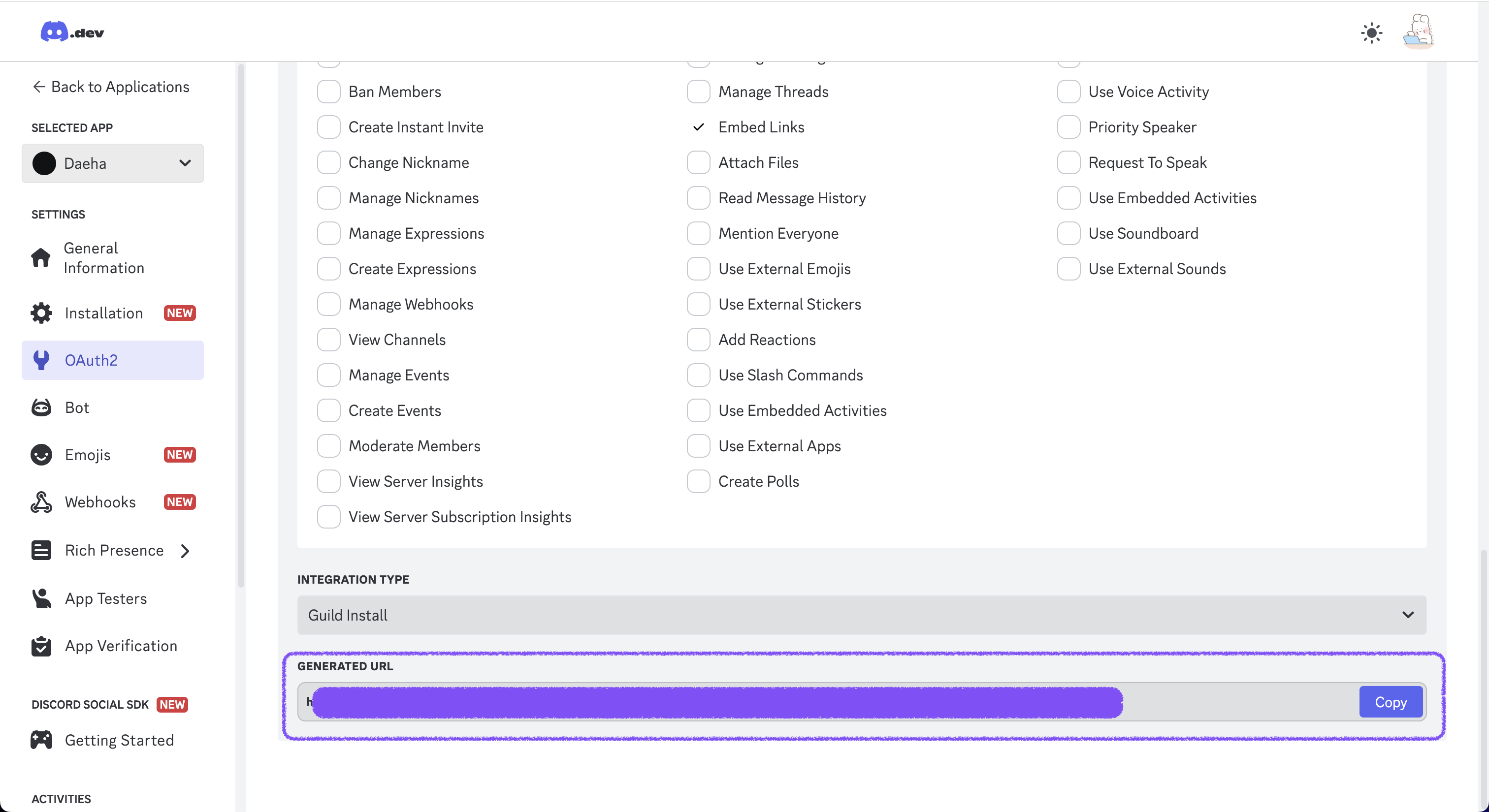Toggle the light theme sun icon

[x=1371, y=33]
